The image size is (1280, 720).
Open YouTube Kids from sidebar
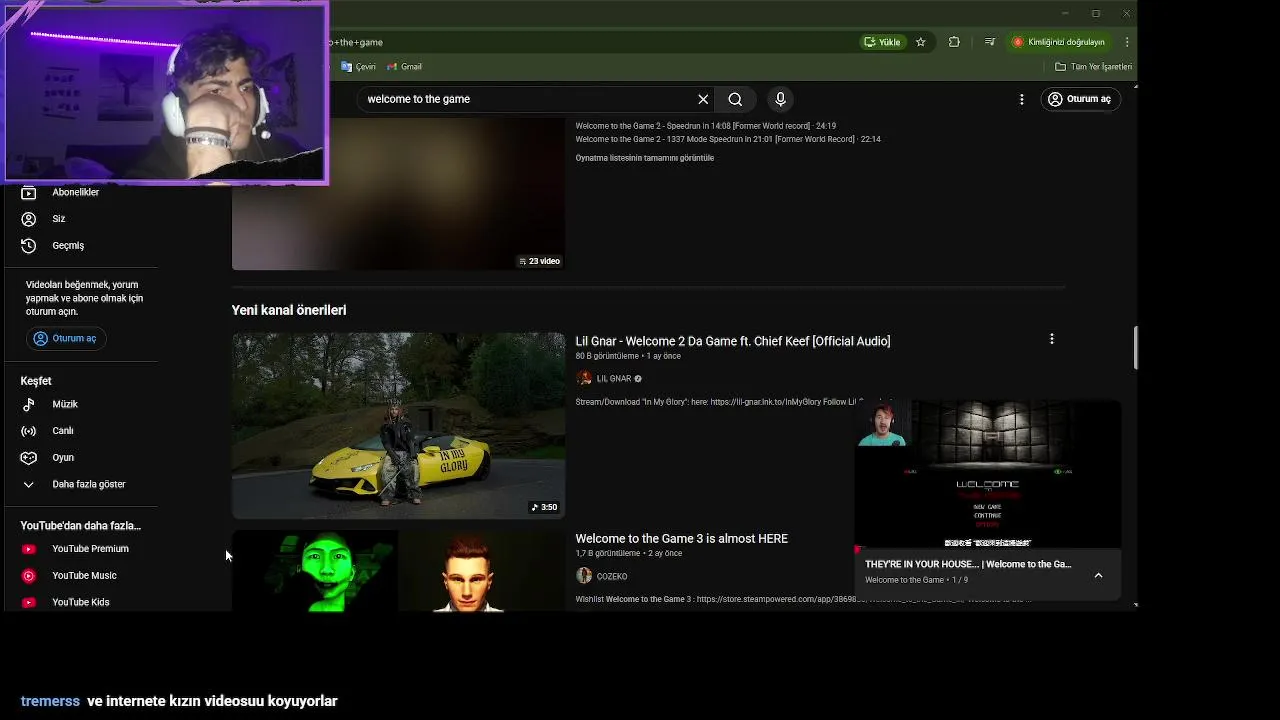tap(80, 602)
